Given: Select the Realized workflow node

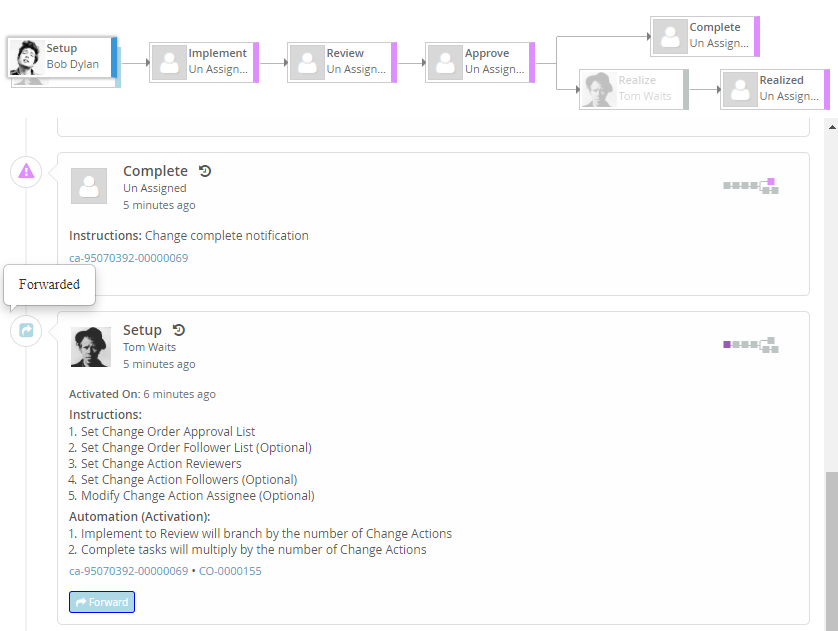Looking at the screenshot, I should coord(774,89).
